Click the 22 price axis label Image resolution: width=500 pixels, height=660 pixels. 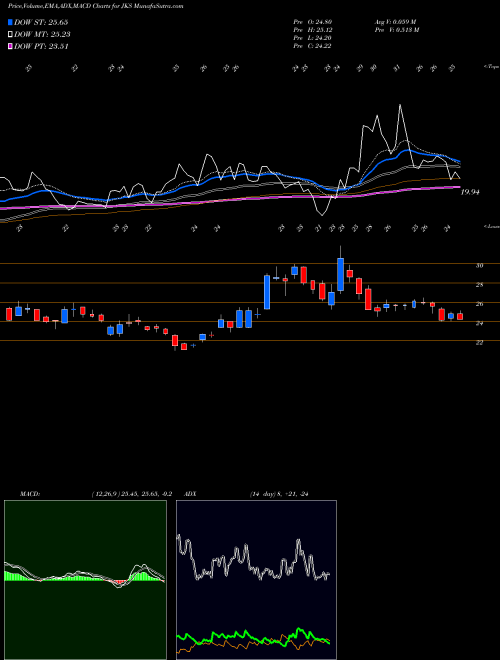point(479,343)
